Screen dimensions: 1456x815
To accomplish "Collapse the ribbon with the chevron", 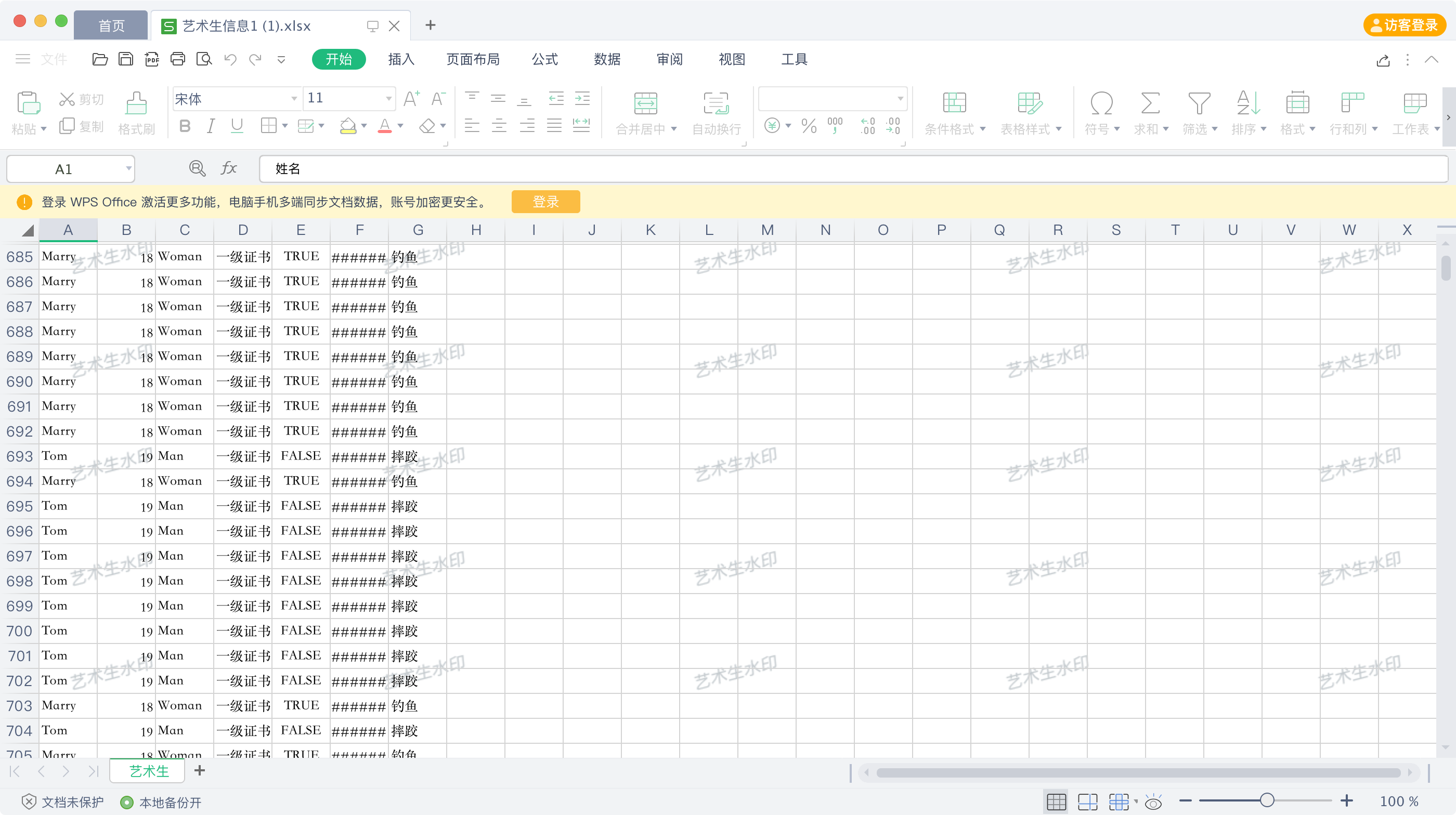I will point(1431,59).
